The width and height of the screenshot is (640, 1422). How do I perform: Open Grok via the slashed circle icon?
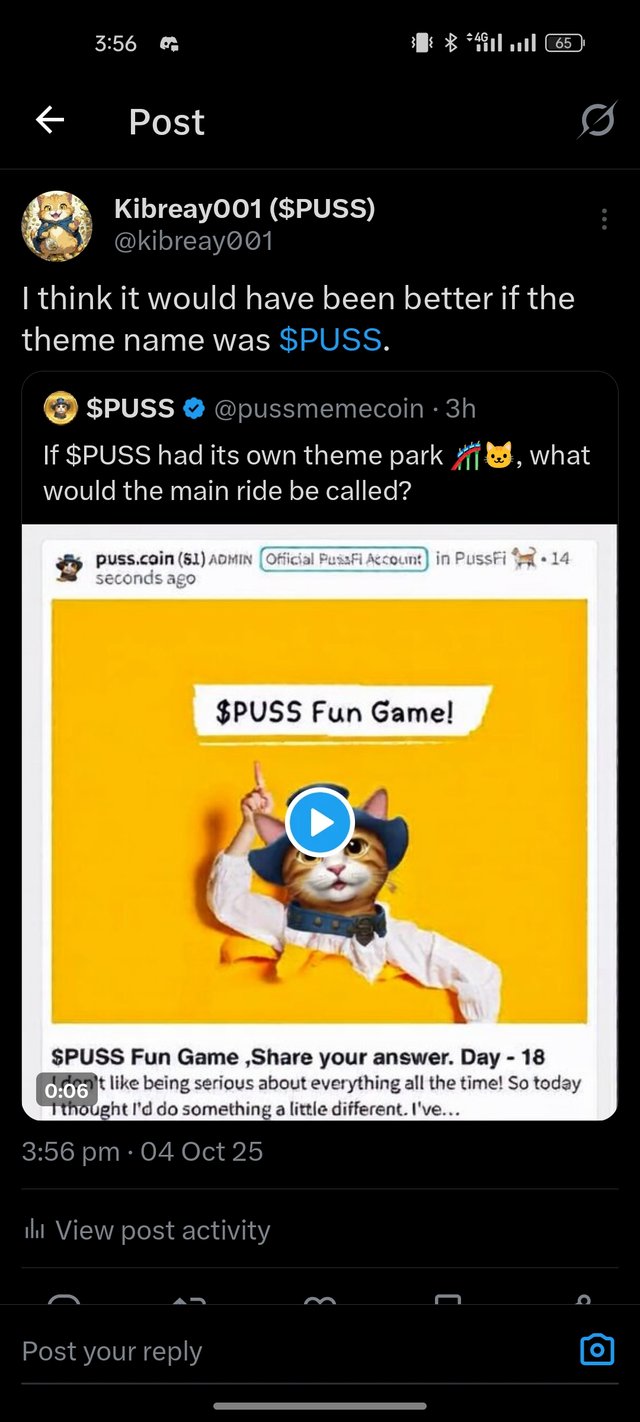point(597,121)
